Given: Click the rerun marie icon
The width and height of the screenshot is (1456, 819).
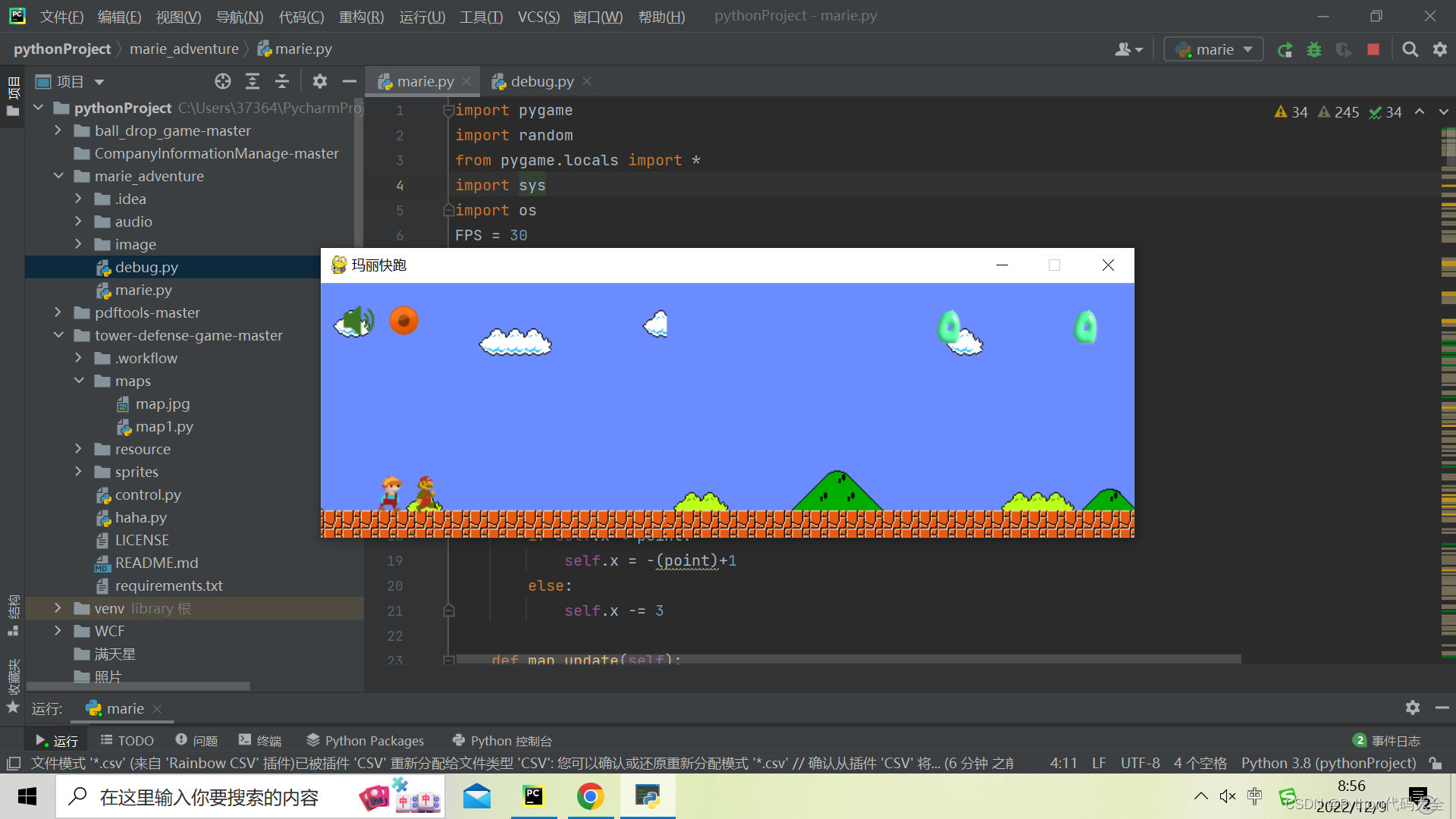Looking at the screenshot, I should pyautogui.click(x=1285, y=50).
